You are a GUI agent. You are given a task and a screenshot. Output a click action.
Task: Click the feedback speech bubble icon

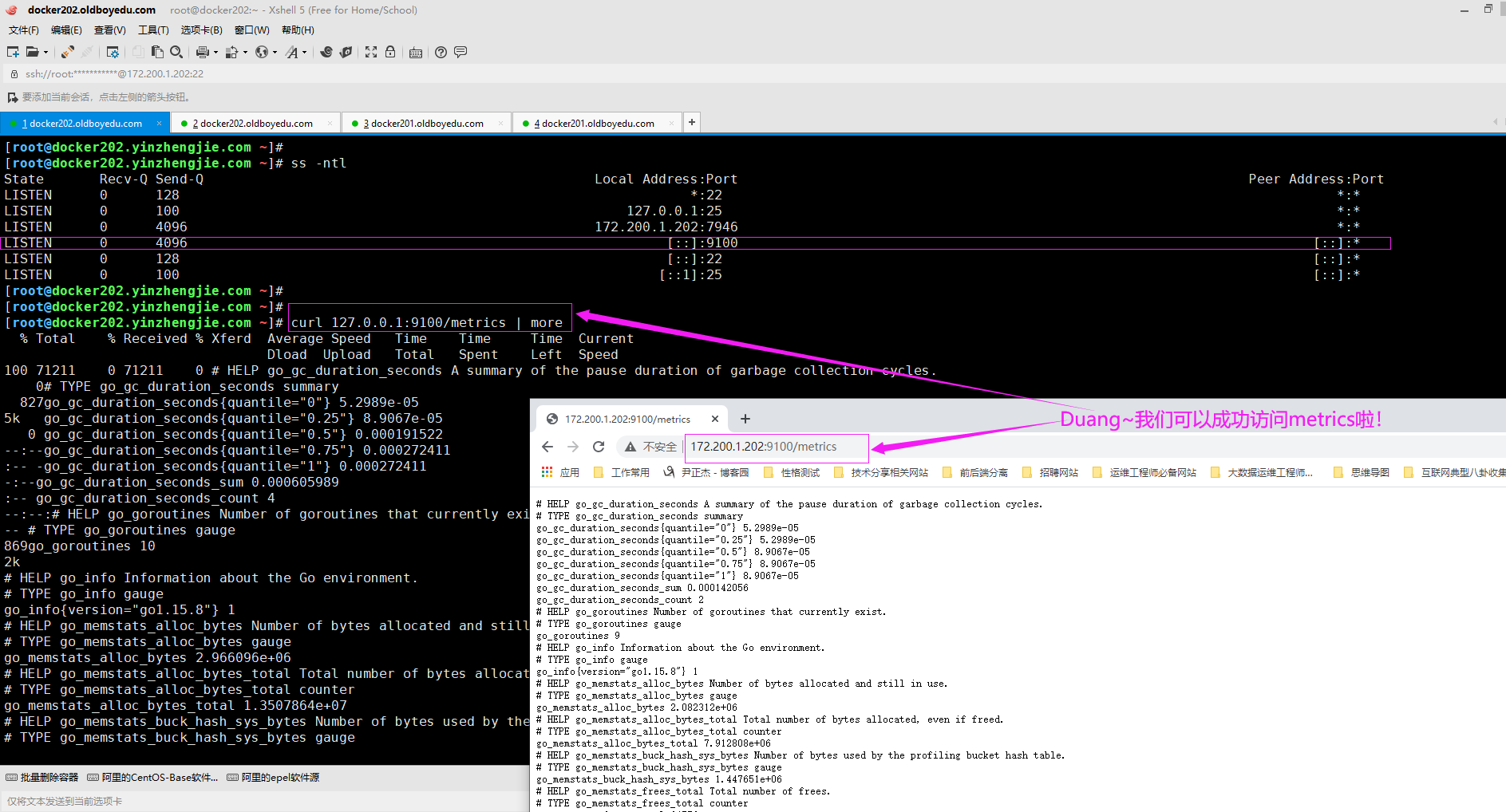(460, 52)
